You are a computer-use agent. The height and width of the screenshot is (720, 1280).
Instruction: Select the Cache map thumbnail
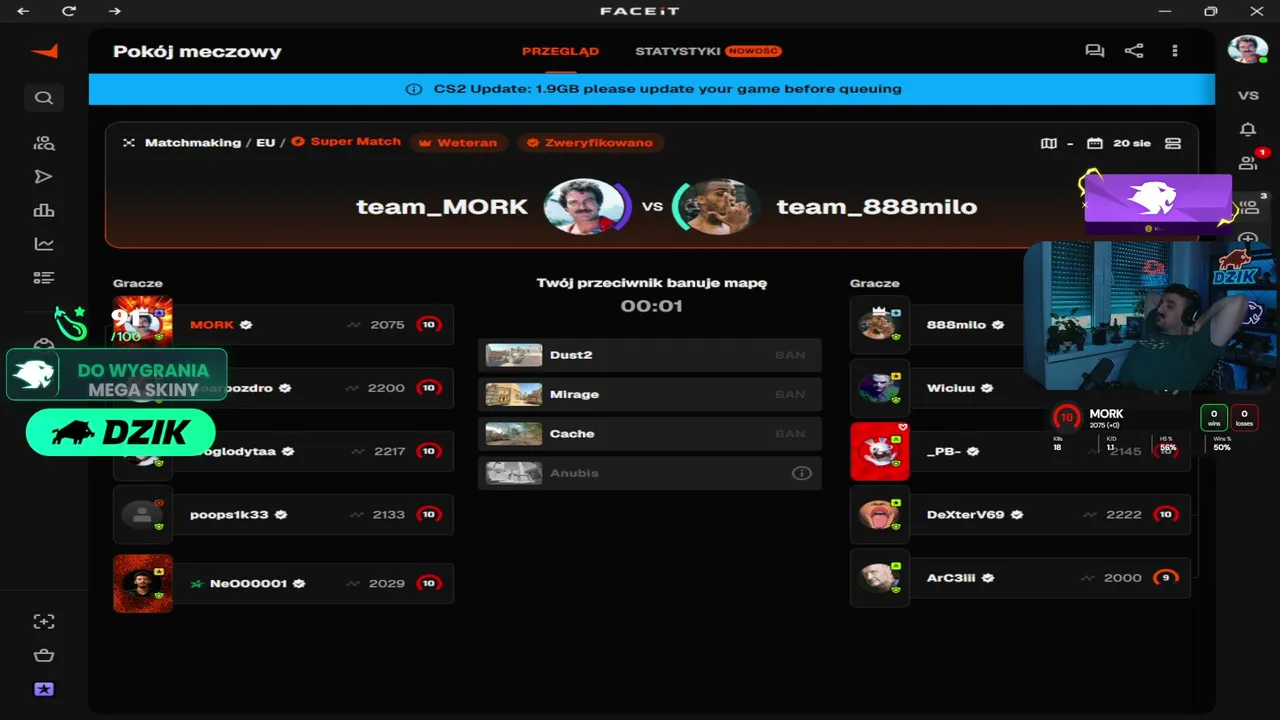pyautogui.click(x=514, y=434)
